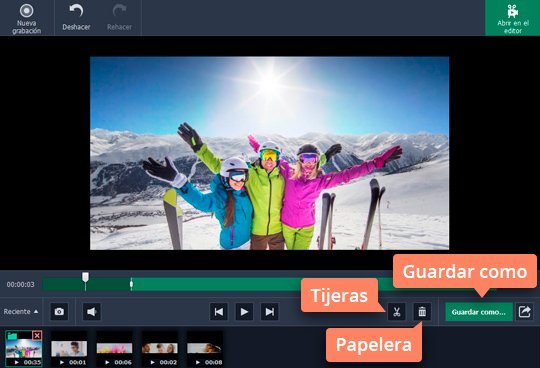Open the 00:01 recording thumbnail
This screenshot has height=368, width=540.
point(69,348)
